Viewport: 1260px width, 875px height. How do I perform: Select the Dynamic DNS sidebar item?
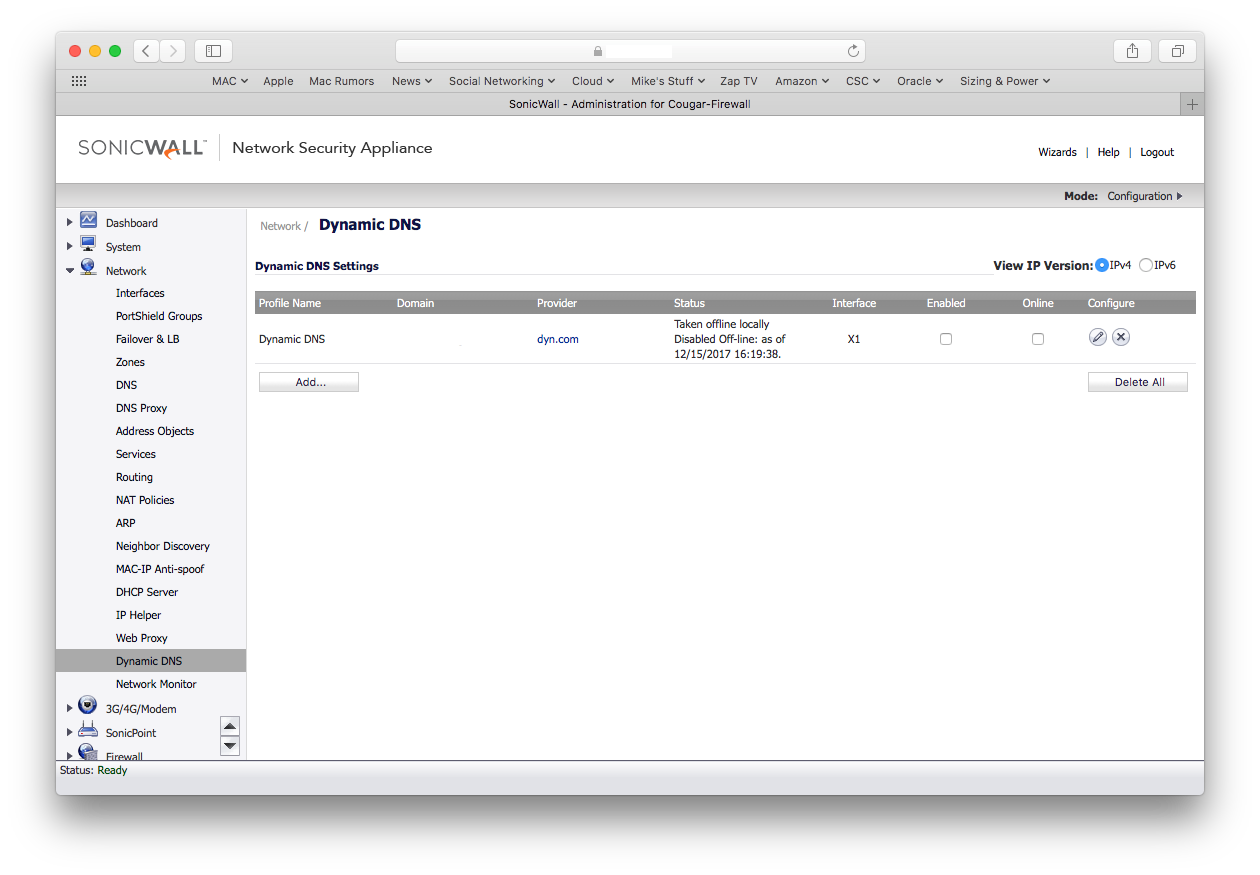pyautogui.click(x=151, y=661)
